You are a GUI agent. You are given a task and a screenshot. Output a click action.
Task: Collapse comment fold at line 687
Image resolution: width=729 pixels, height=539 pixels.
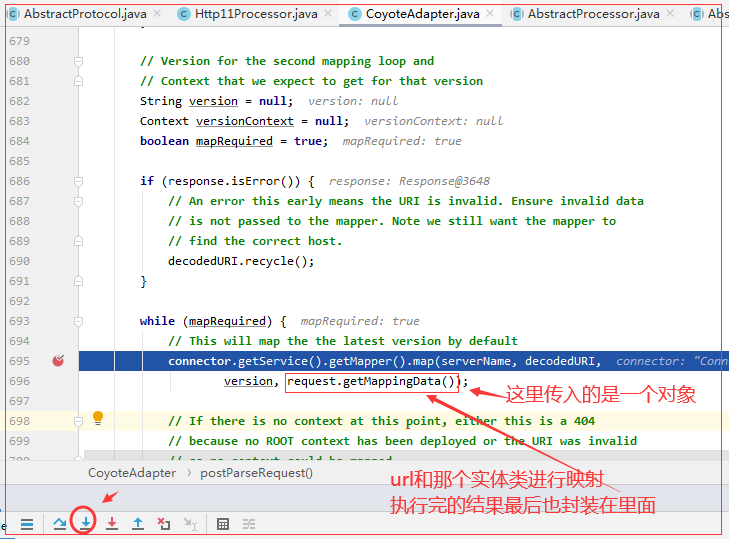point(79,201)
